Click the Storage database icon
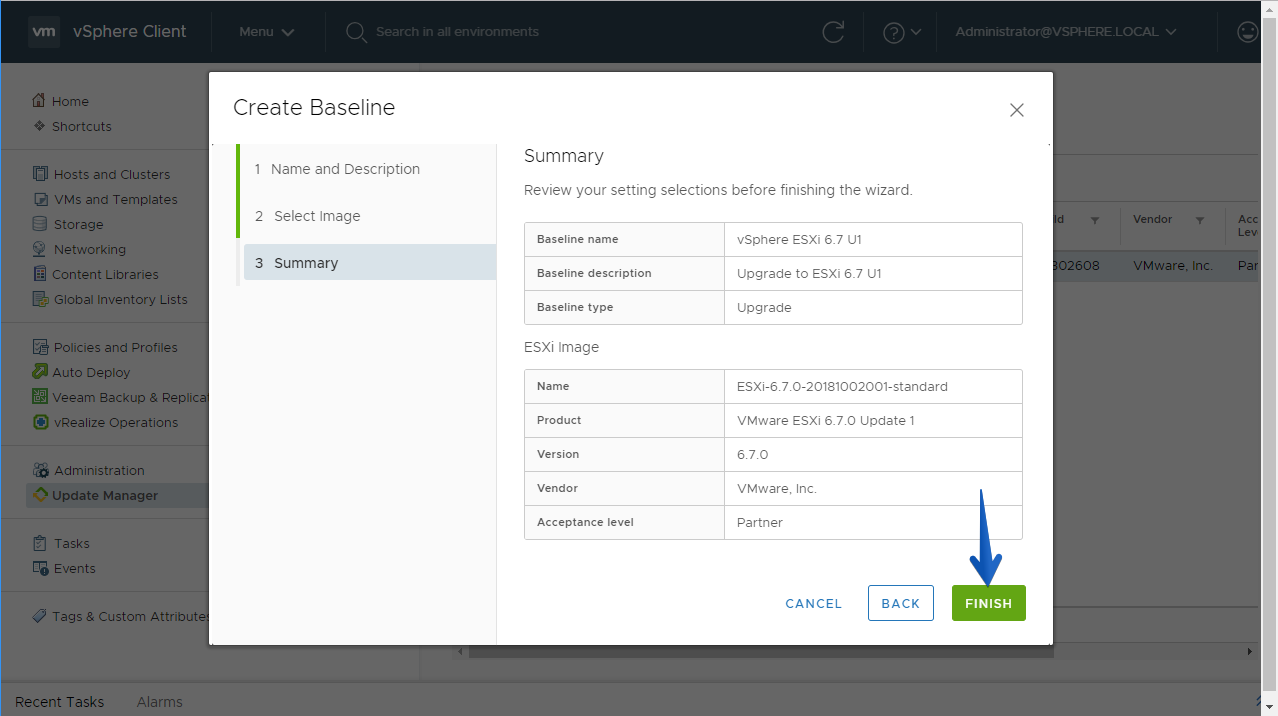 pos(40,224)
